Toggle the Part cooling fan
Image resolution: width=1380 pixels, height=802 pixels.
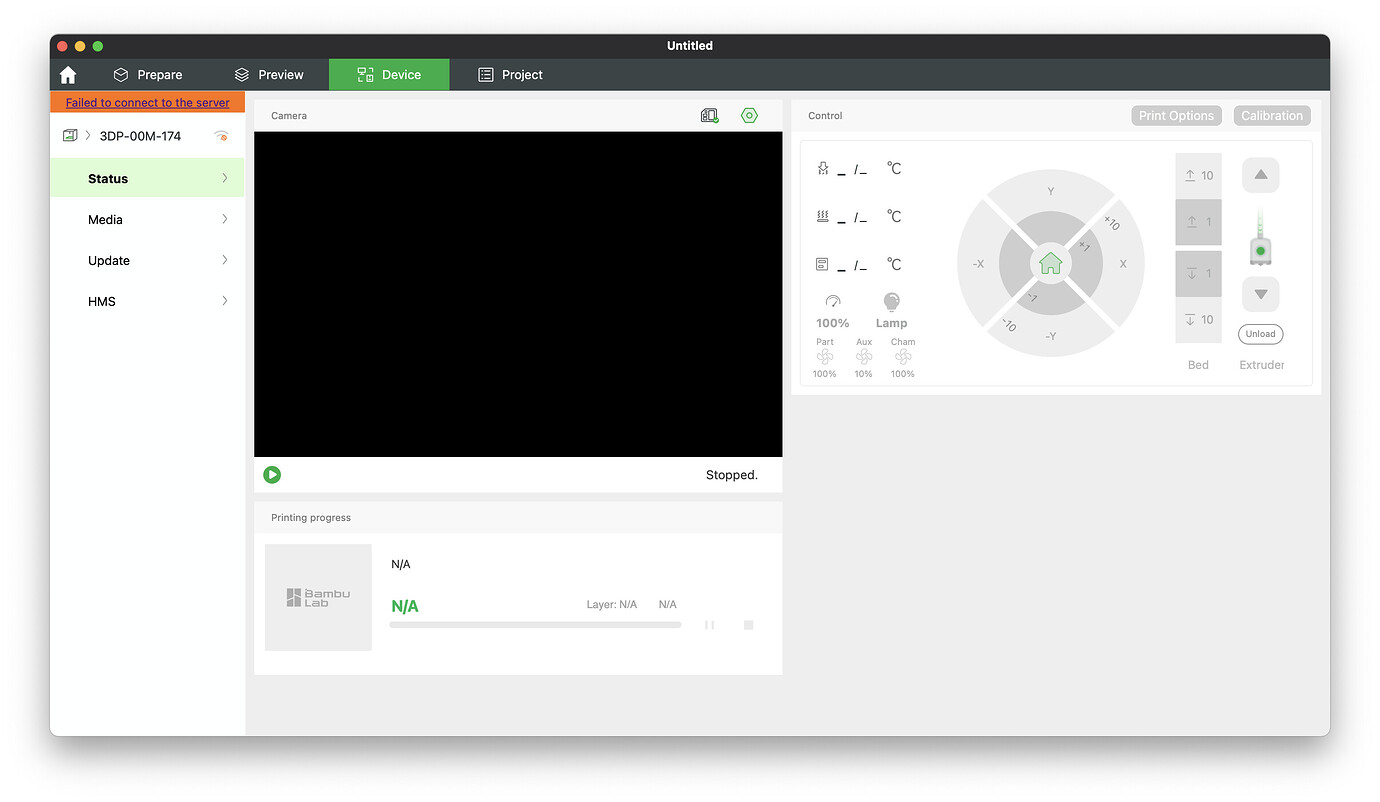pos(825,357)
